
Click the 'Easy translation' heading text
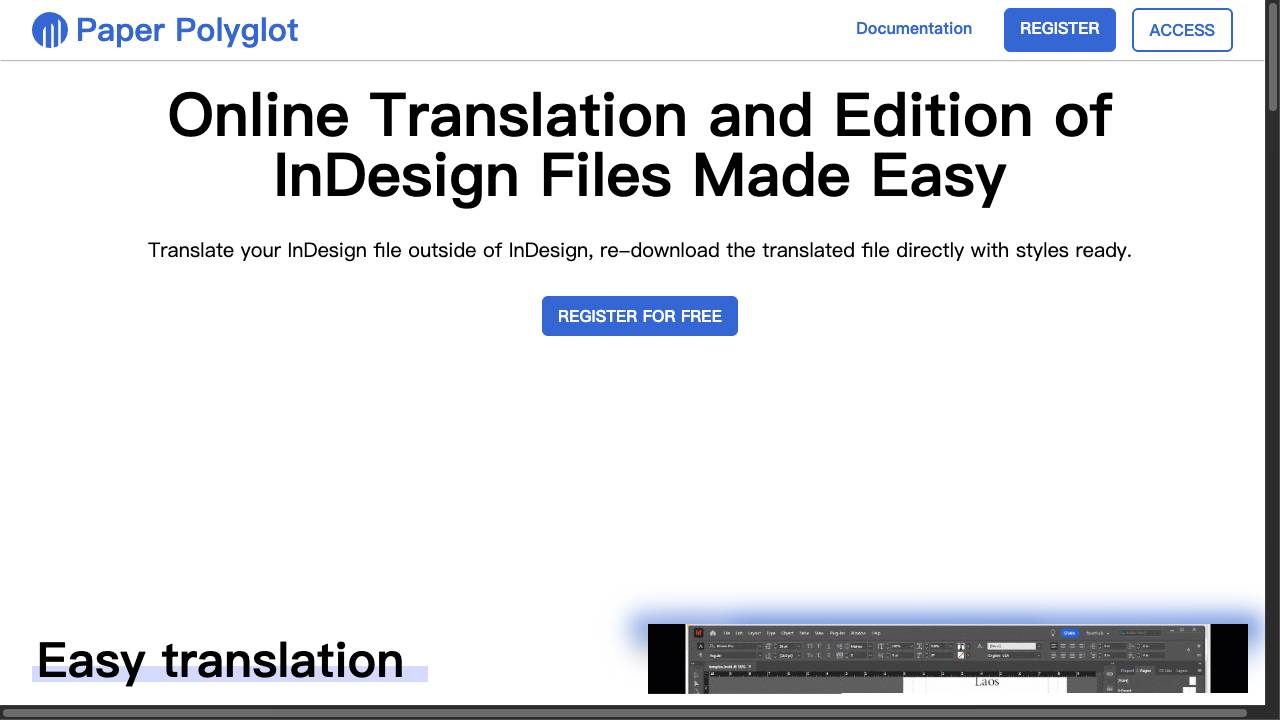coord(220,661)
